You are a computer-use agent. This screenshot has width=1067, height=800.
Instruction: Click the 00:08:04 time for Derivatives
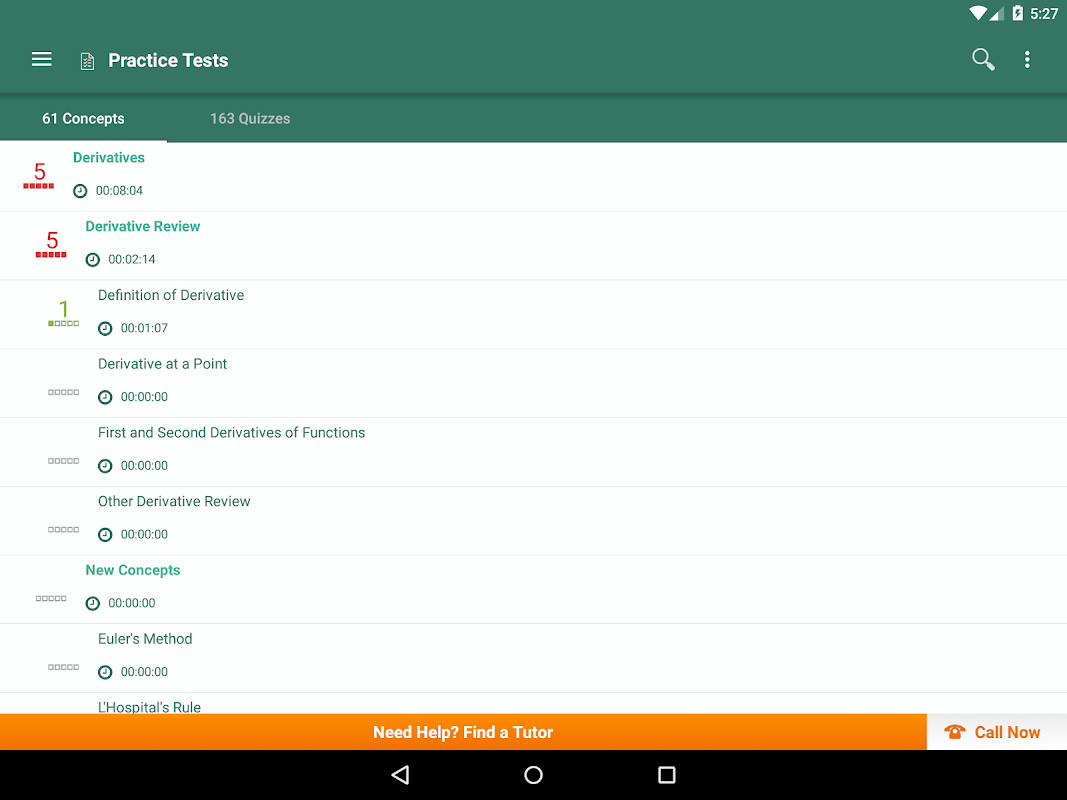[x=119, y=190]
